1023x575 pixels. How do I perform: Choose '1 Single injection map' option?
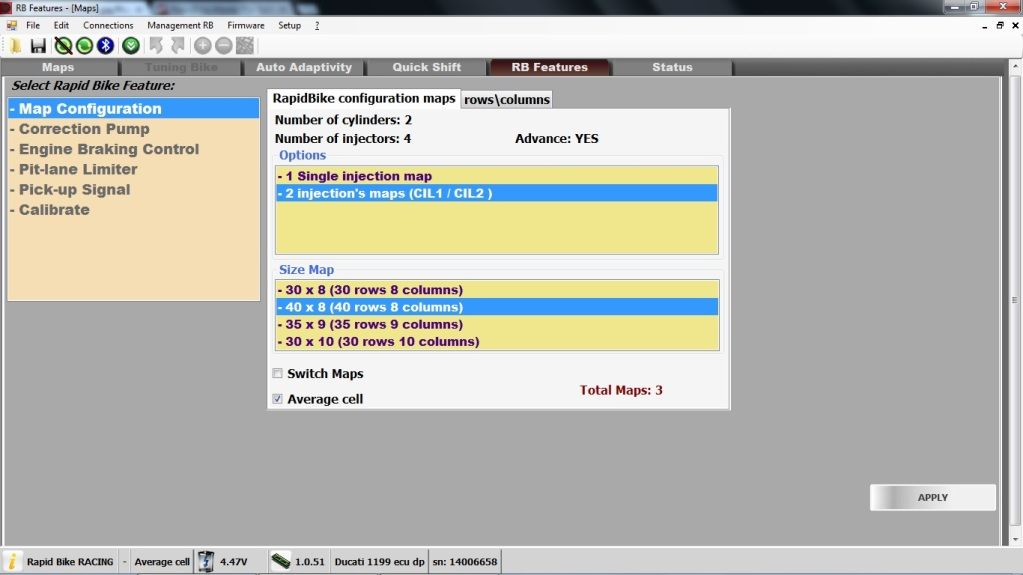(496, 176)
